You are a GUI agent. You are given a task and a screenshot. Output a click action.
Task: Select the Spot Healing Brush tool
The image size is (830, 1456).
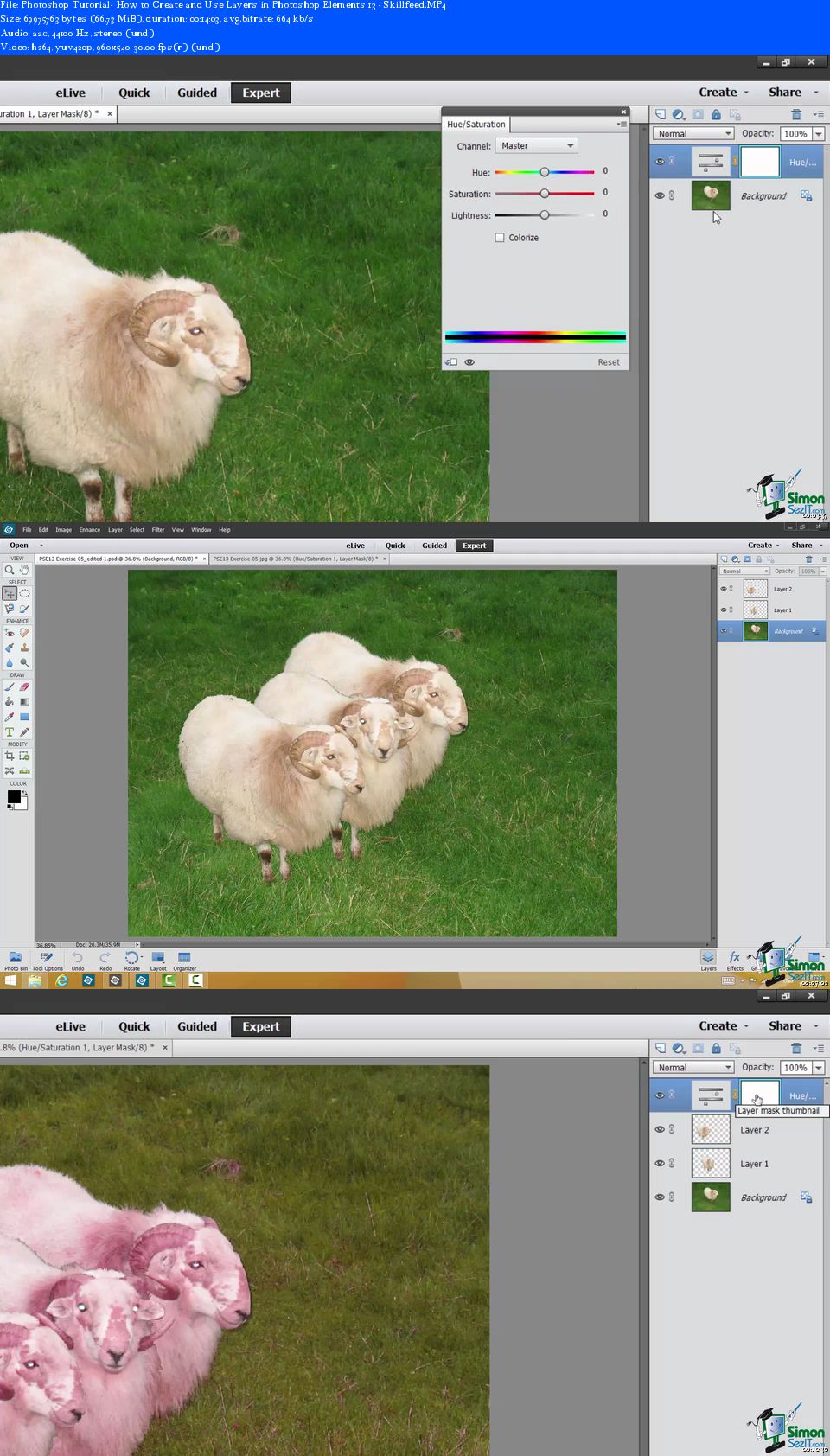(x=24, y=633)
